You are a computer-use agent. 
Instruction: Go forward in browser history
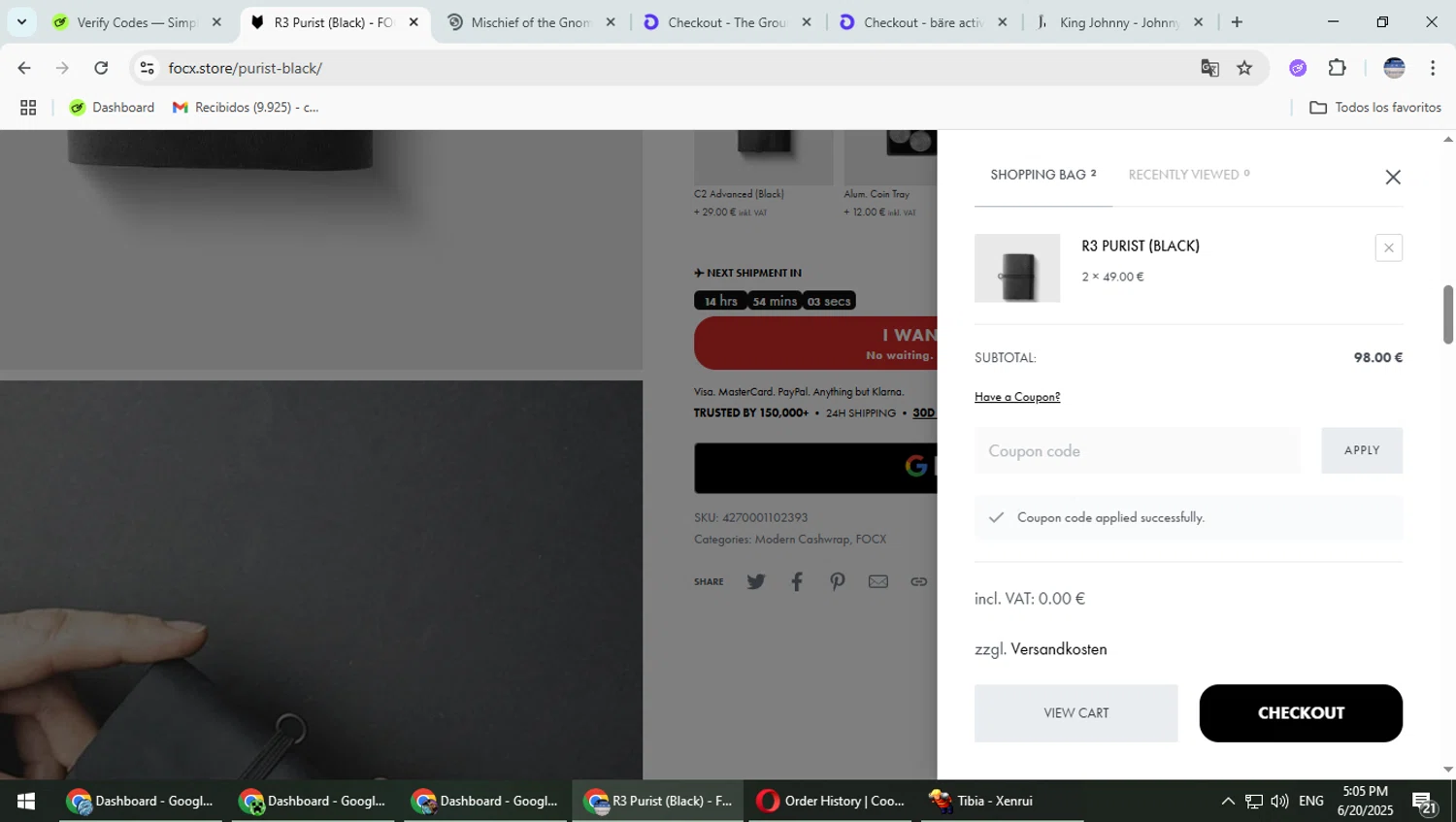pos(62,68)
